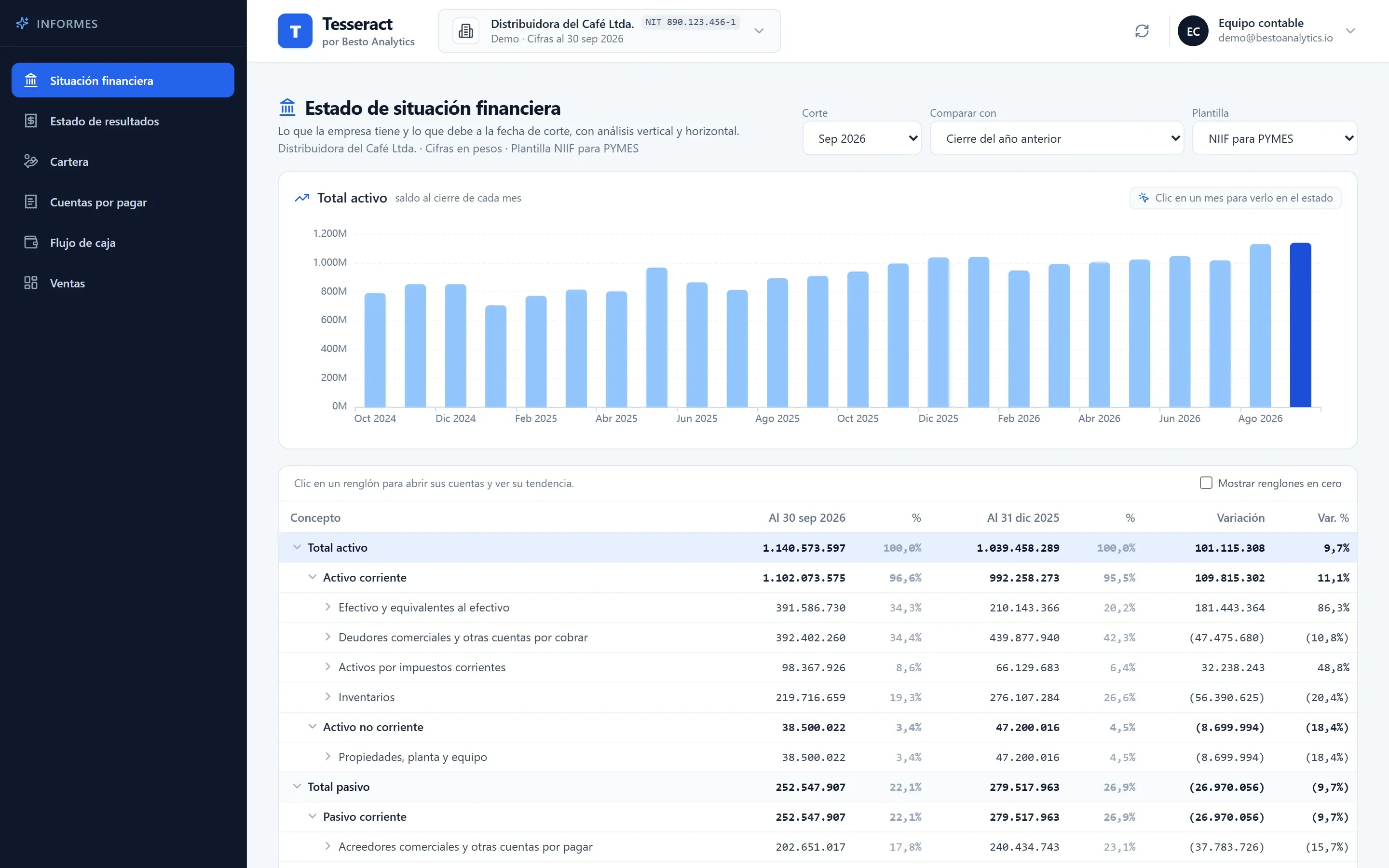Collapse the Activo corriente row
The image size is (1389, 868).
(312, 578)
